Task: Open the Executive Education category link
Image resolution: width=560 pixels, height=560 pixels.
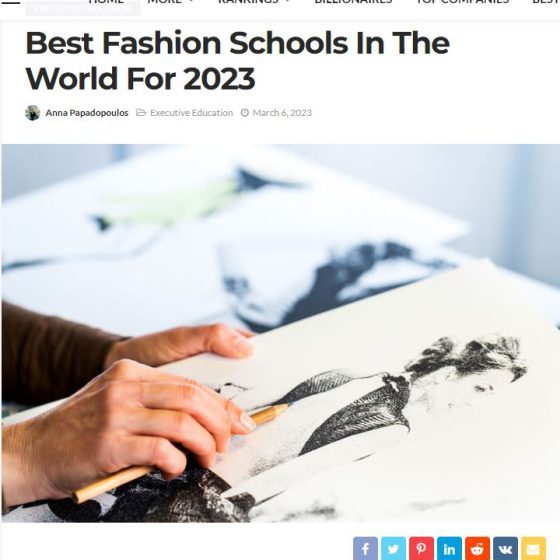Action: coord(191,113)
